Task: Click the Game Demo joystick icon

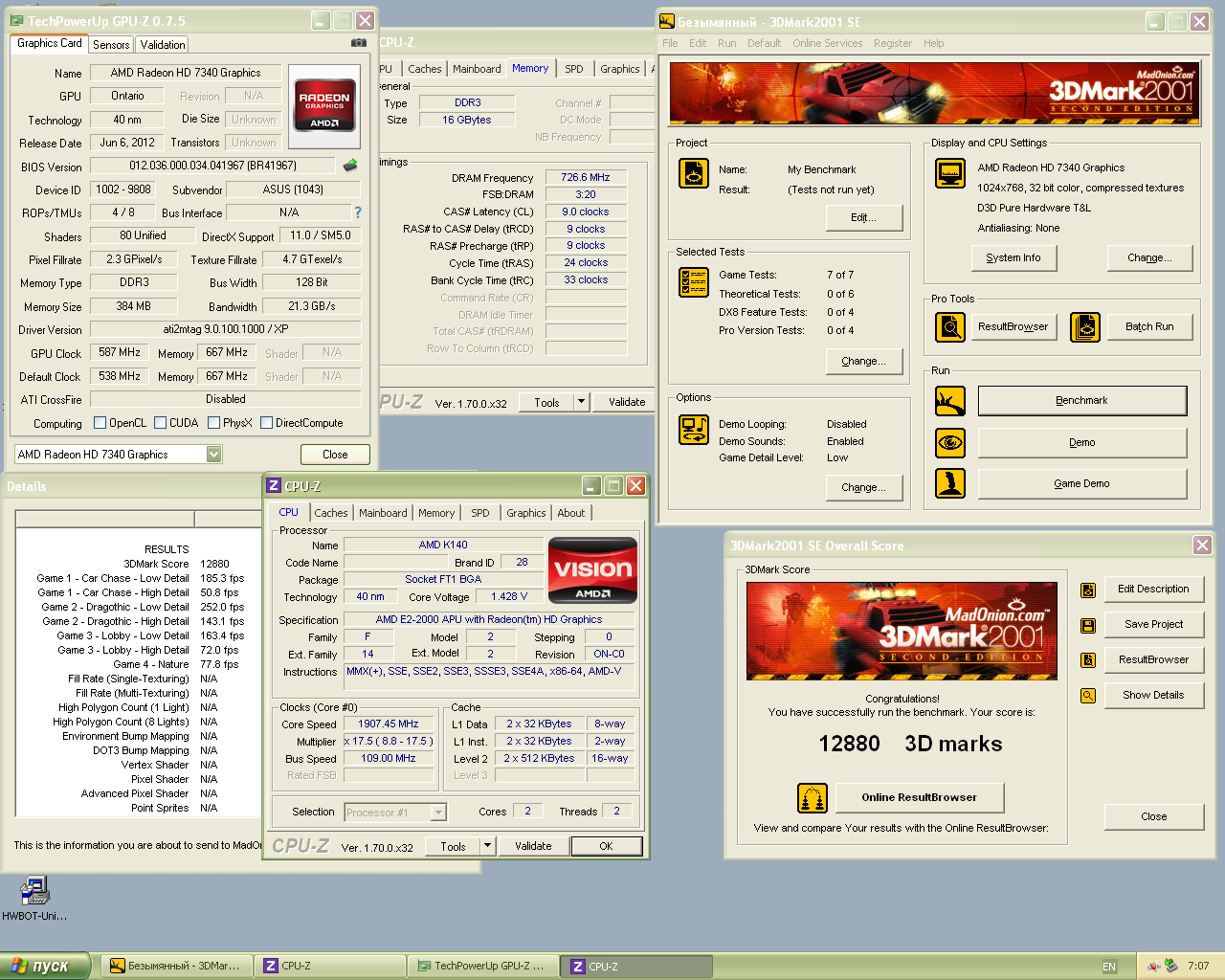Action: click(950, 483)
